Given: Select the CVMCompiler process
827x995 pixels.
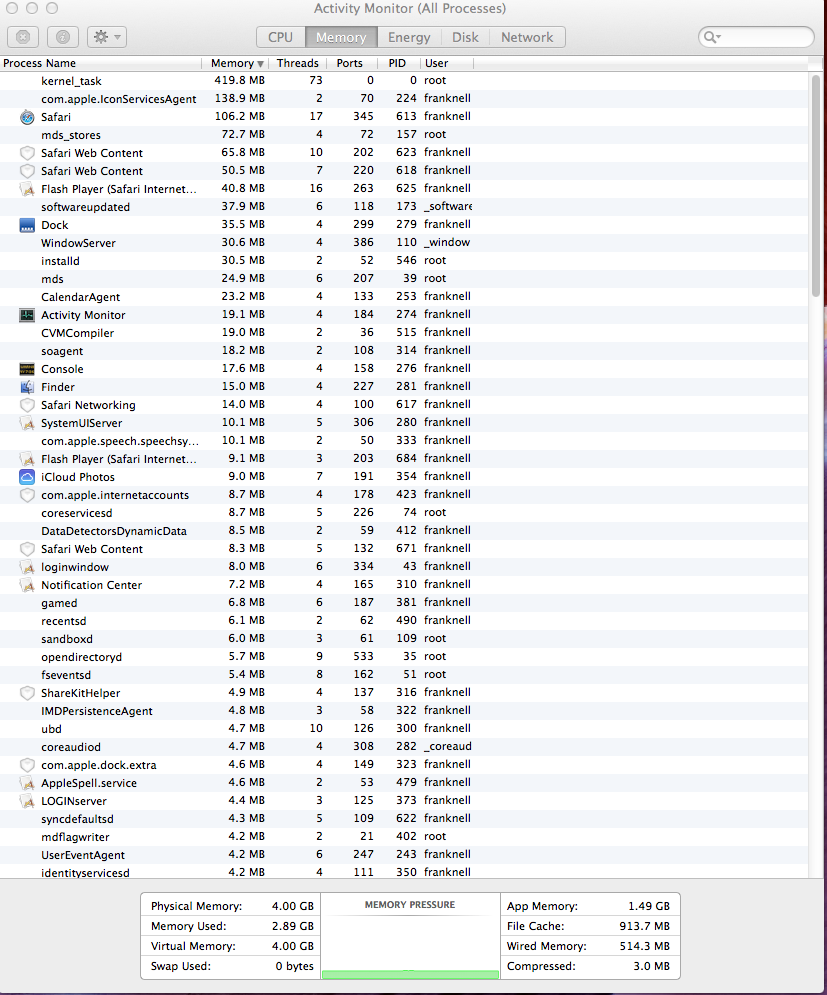Looking at the screenshot, I should (x=404, y=333).
